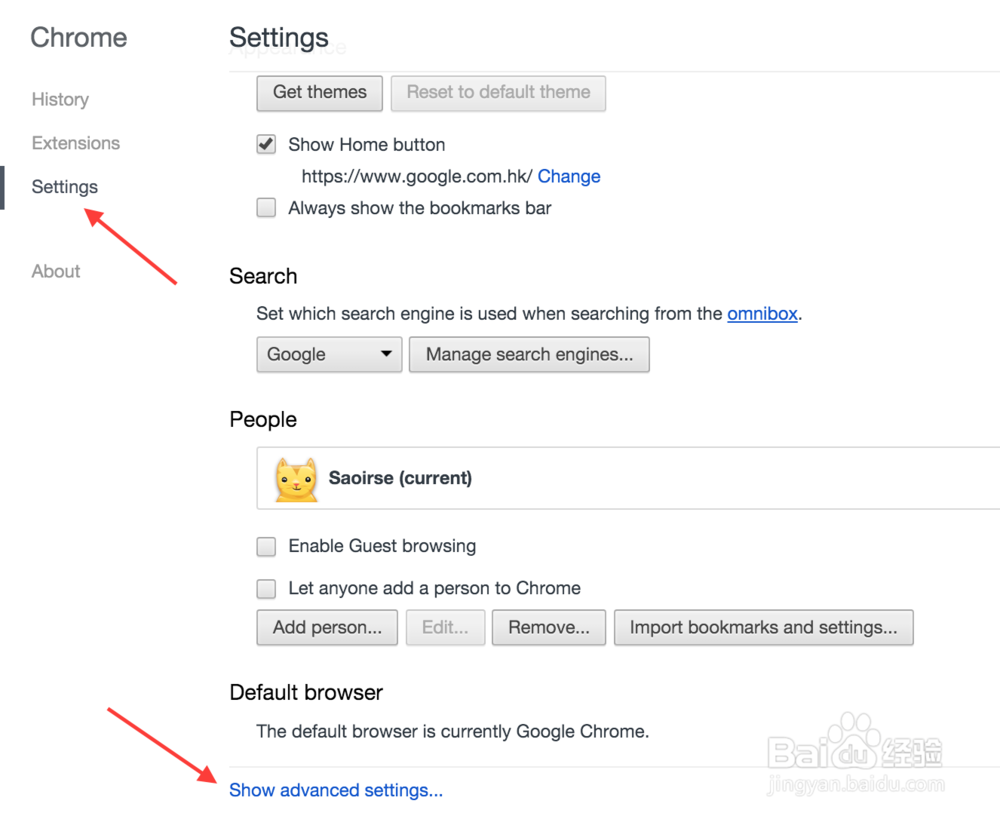
Task: Enable Always show the bookmarks bar
Action: click(266, 208)
